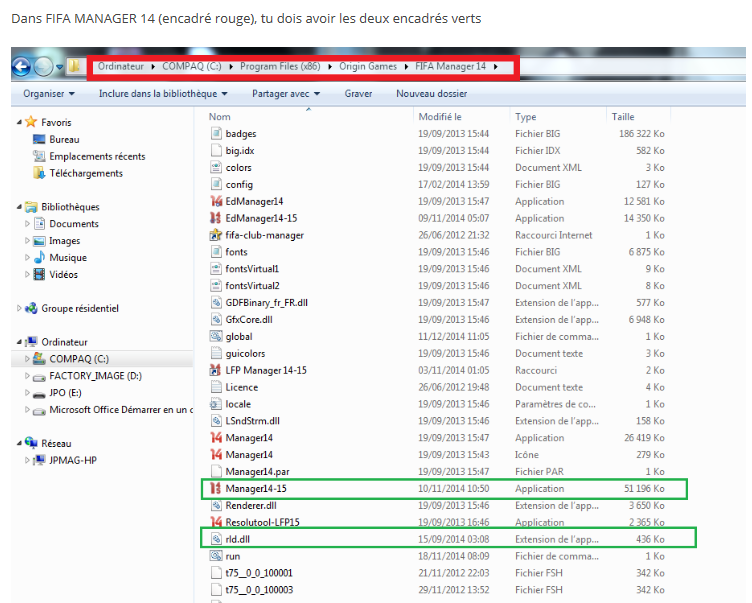Expand the FACTORY_IMAGE (D:) drive node
This screenshot has height=603, width=752.
pos(27,376)
